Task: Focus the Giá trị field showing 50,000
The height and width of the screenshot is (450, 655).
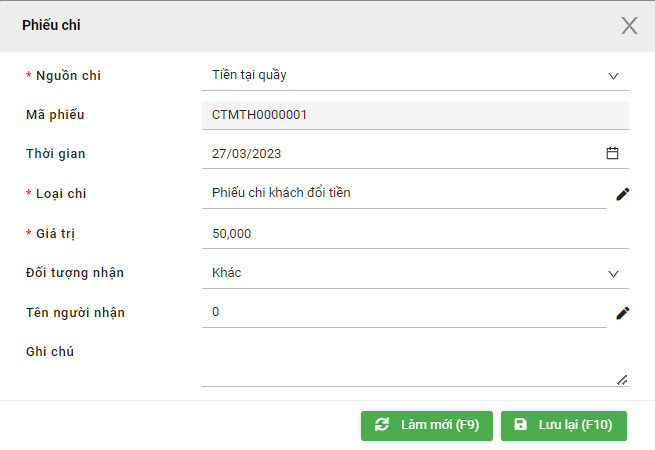Action: tap(415, 234)
